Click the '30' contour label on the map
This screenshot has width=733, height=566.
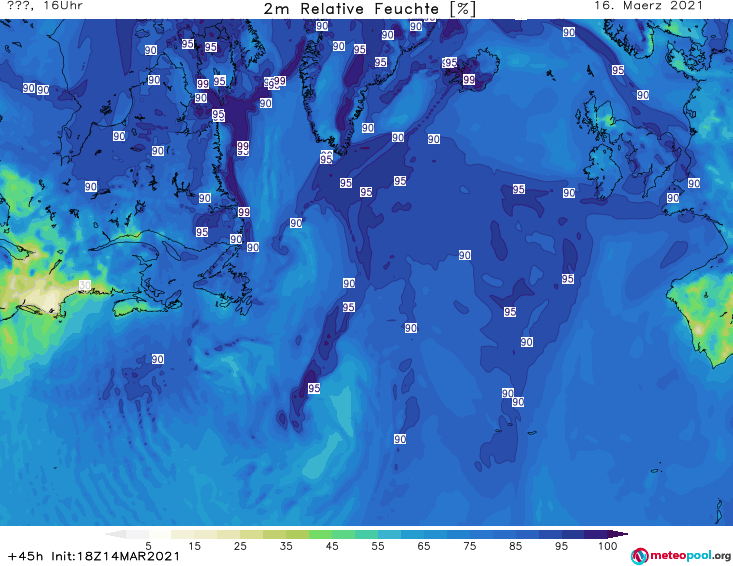[85, 285]
